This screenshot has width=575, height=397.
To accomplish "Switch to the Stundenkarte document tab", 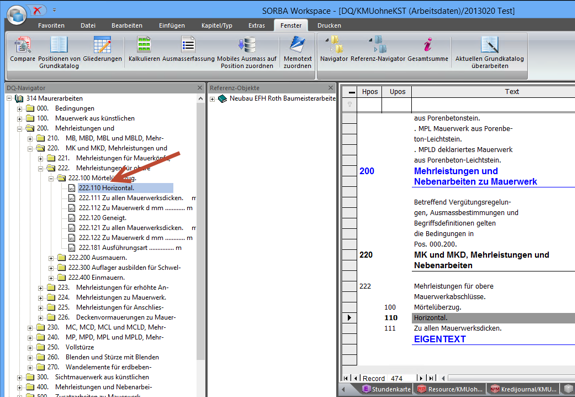I will [387, 389].
